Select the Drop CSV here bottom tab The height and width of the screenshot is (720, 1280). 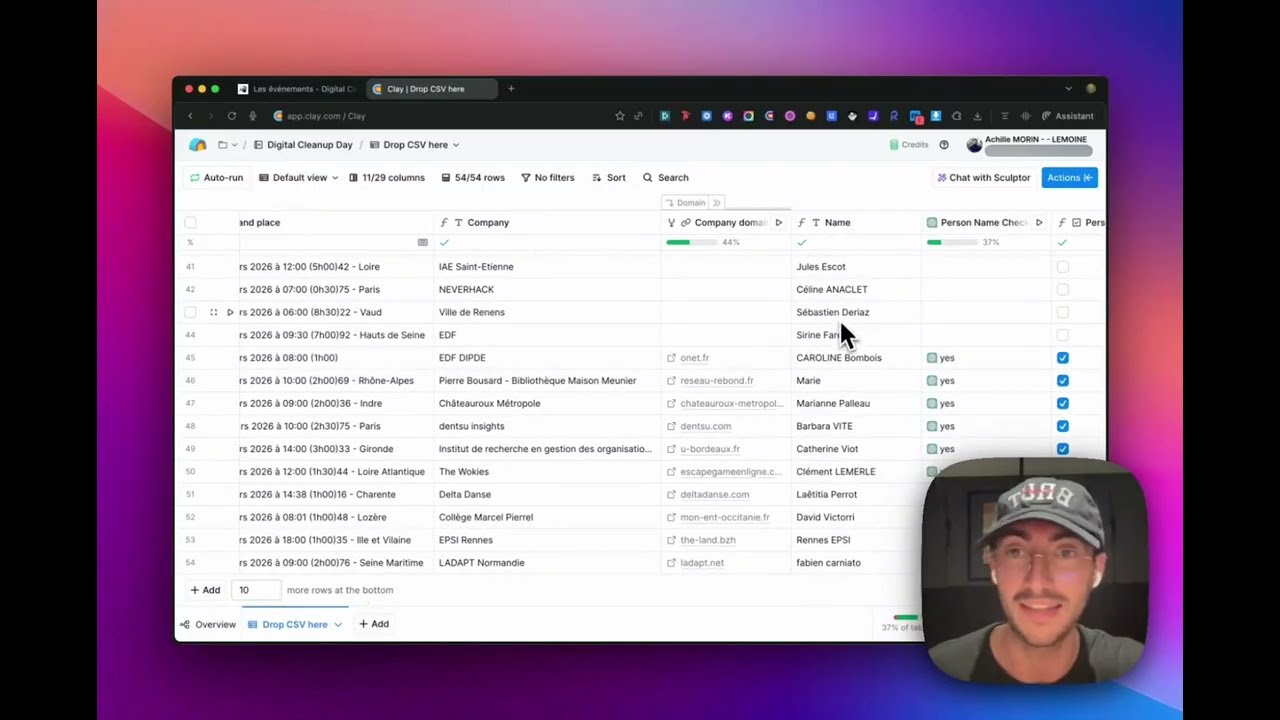click(294, 625)
